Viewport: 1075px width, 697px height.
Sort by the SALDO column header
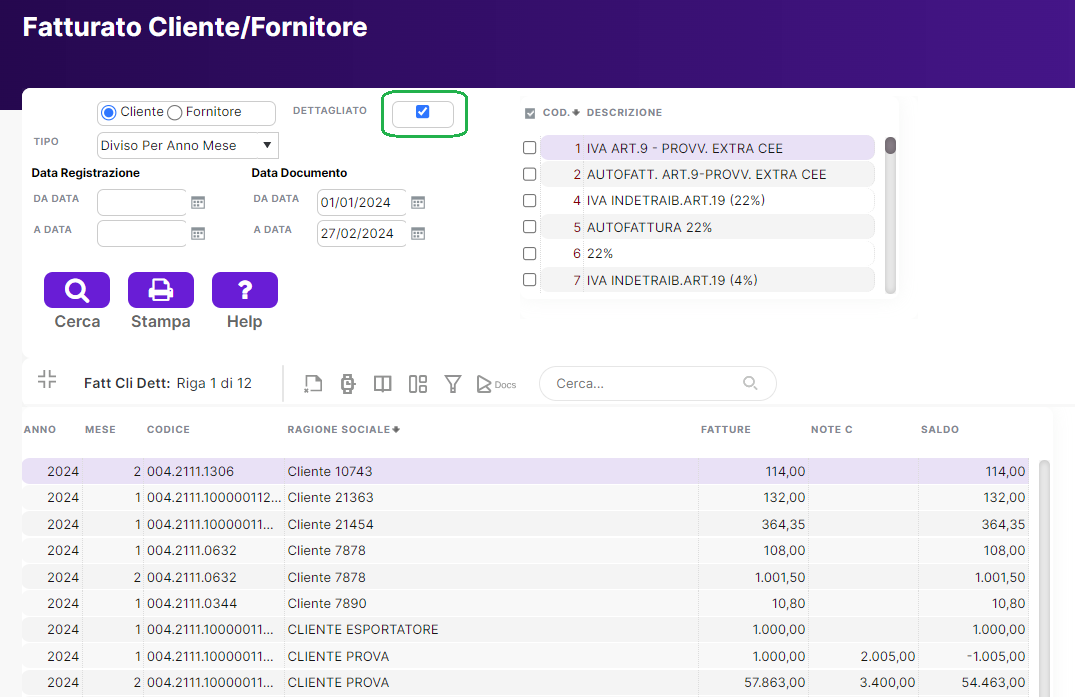(939, 430)
